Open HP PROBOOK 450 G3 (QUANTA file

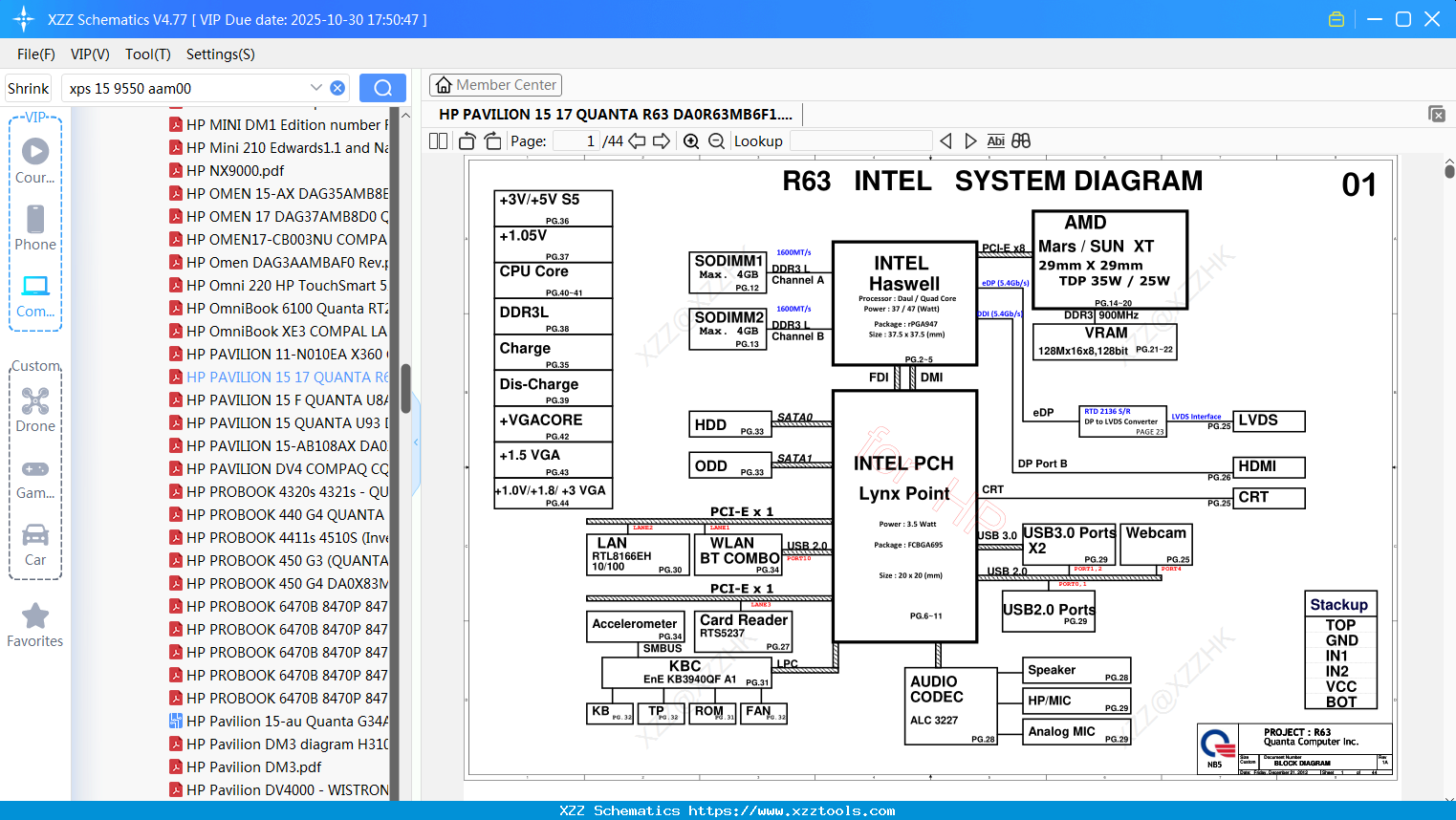tap(279, 560)
